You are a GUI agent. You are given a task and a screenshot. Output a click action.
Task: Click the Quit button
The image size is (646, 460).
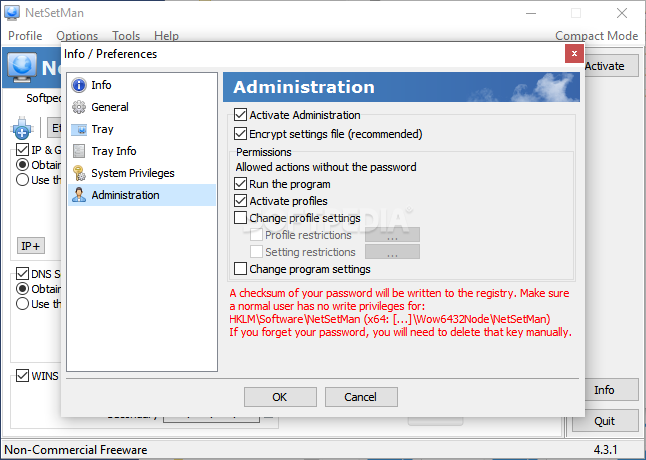pos(604,421)
